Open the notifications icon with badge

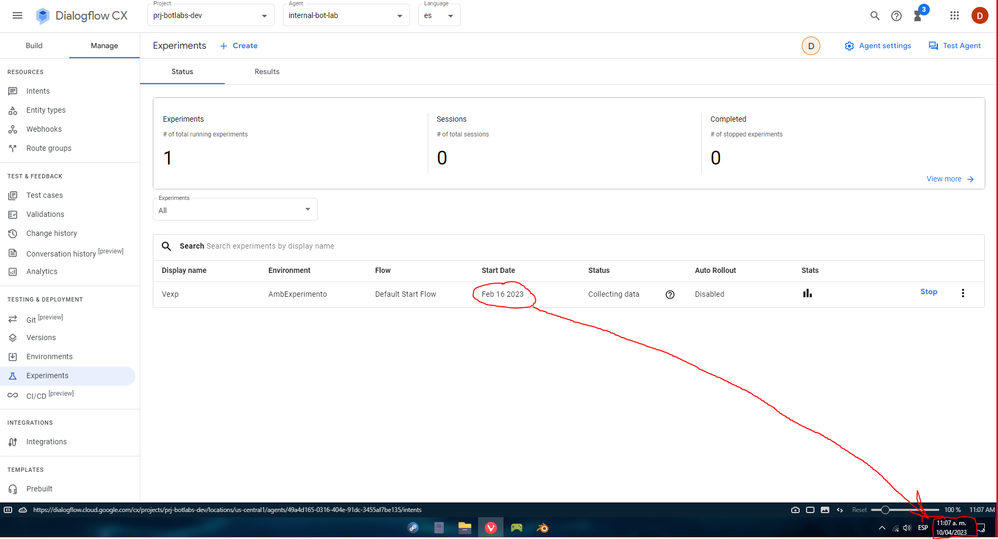(x=920, y=15)
